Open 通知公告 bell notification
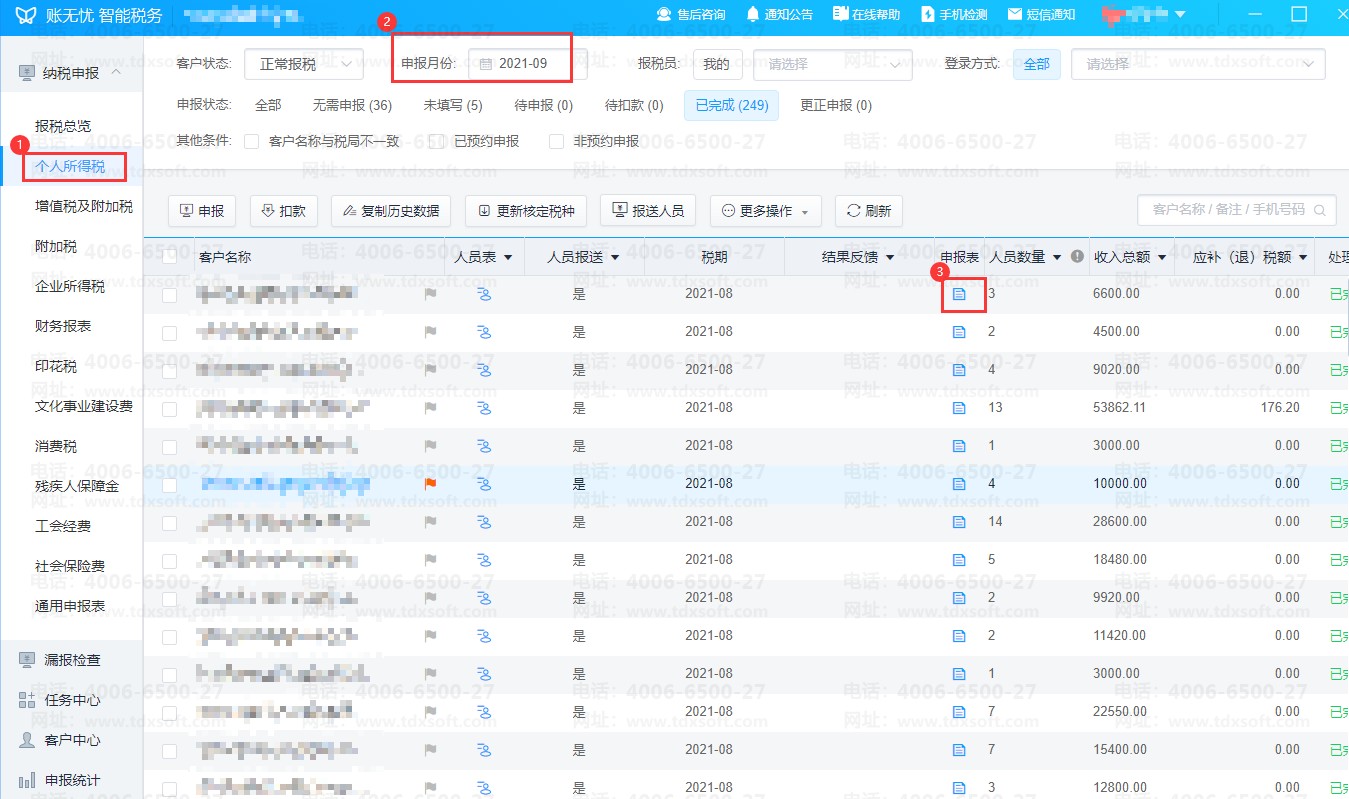 (779, 14)
